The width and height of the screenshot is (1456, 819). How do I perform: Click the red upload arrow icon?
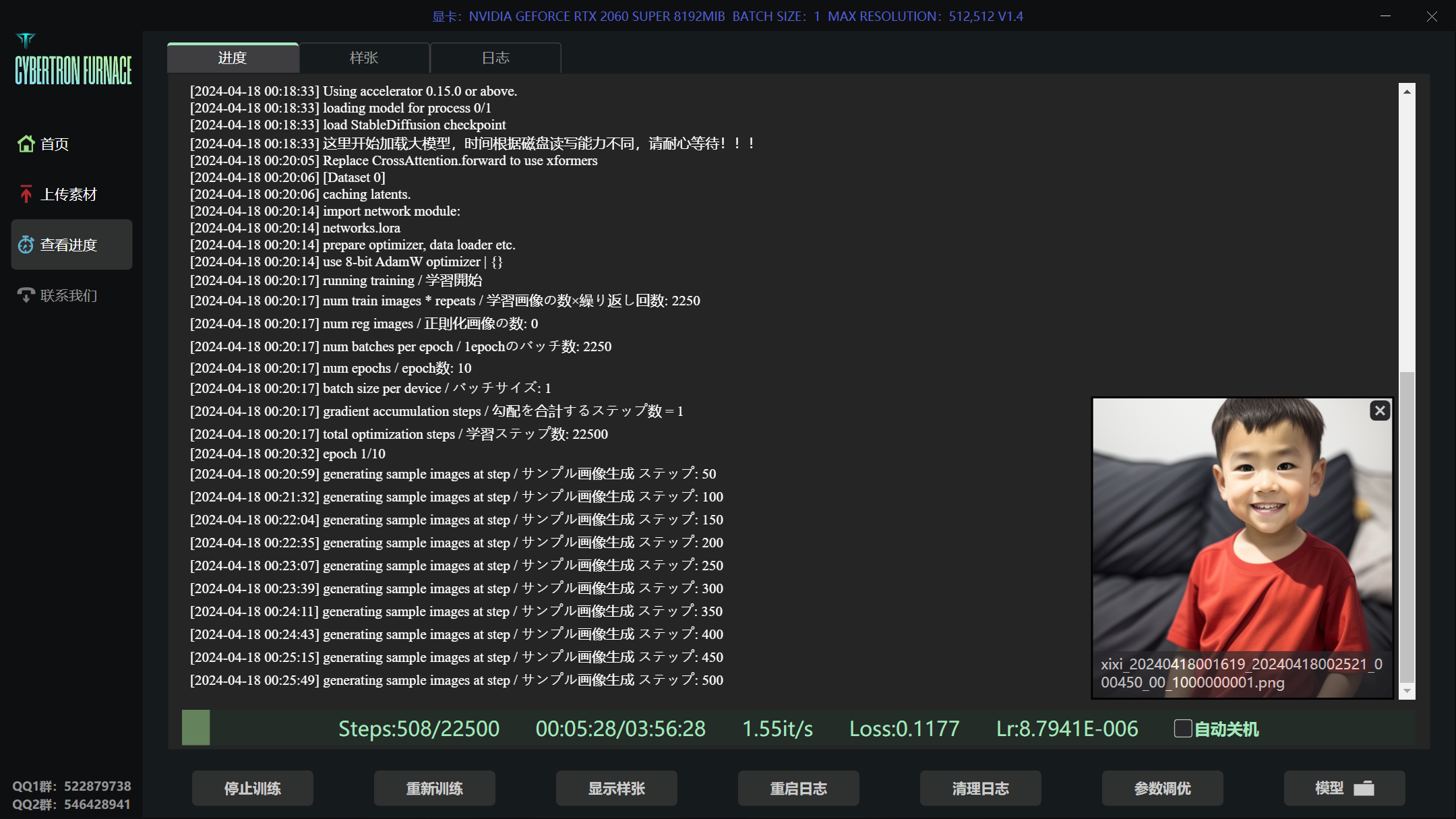pos(26,194)
